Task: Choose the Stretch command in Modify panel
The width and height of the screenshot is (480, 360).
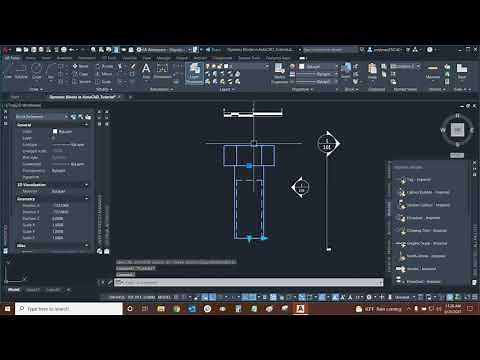Action: 81,82
